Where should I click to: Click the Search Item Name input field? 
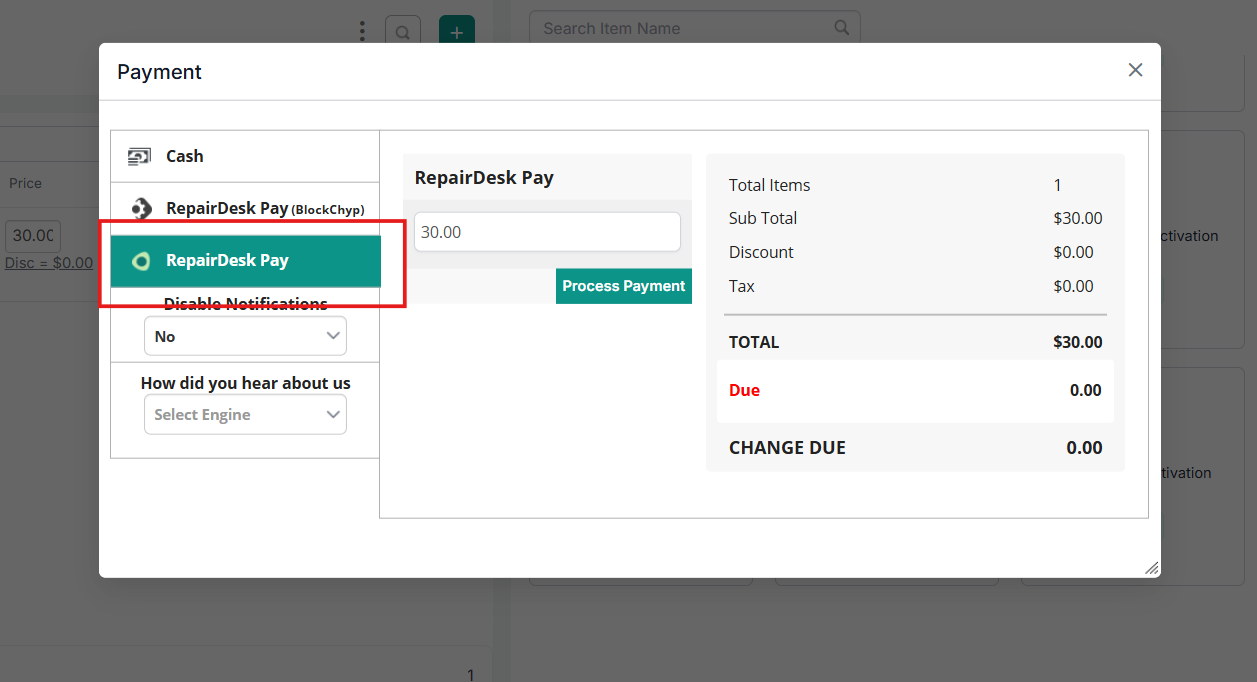click(680, 27)
